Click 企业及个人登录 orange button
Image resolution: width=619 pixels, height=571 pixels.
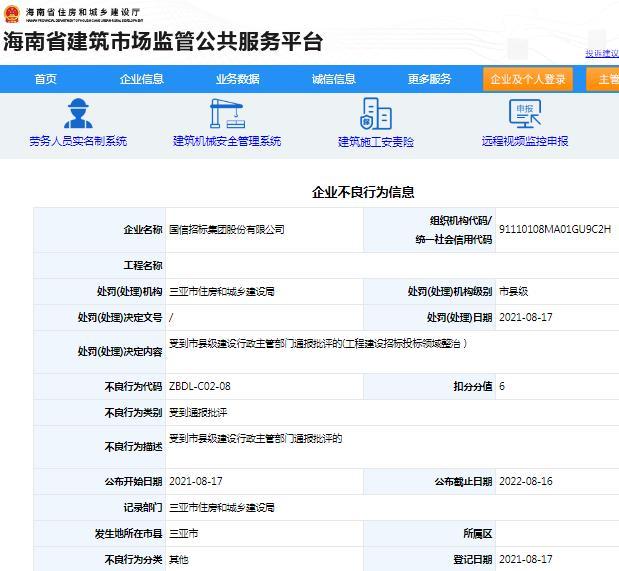click(528, 79)
